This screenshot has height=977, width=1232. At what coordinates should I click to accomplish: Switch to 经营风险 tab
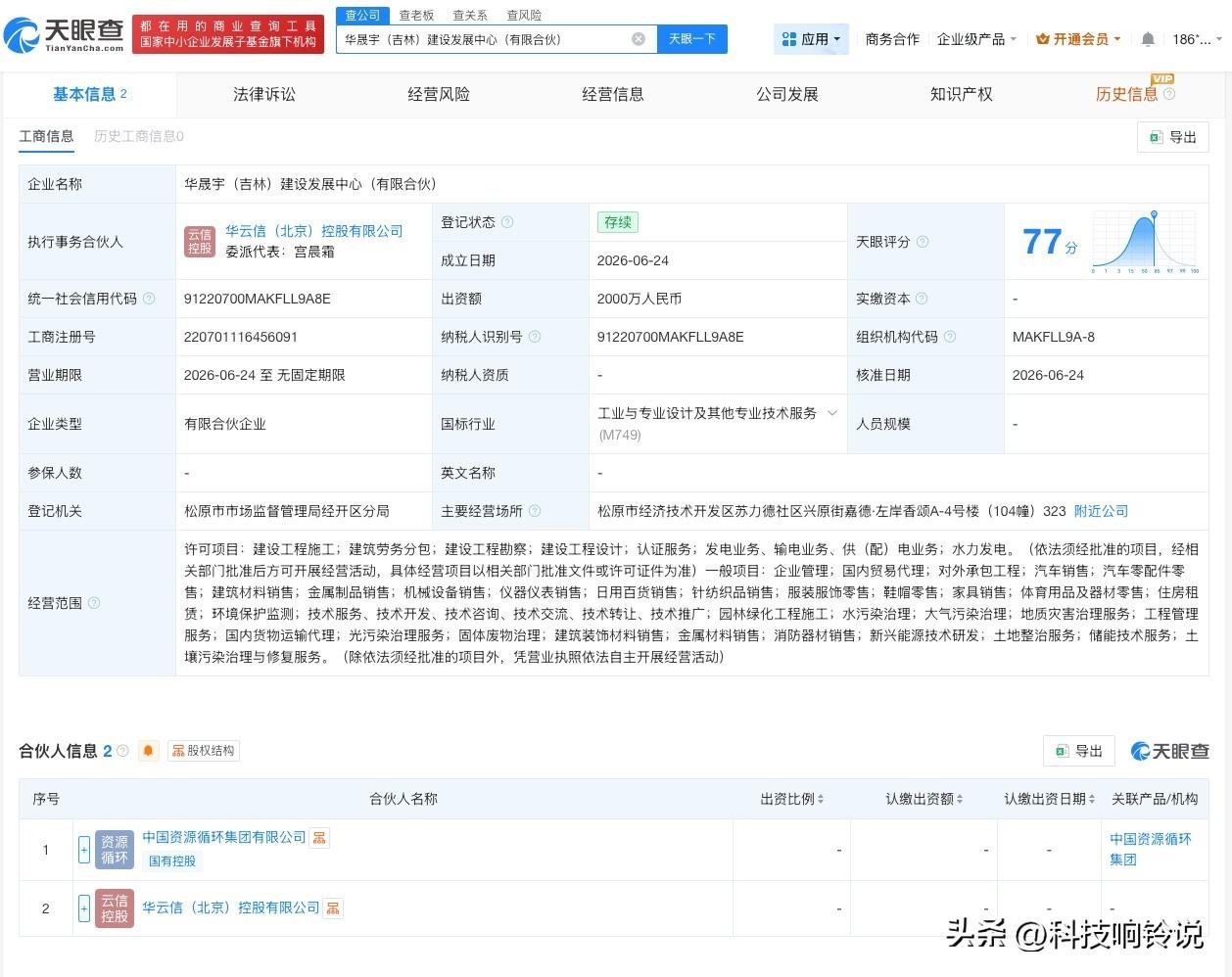[439, 94]
